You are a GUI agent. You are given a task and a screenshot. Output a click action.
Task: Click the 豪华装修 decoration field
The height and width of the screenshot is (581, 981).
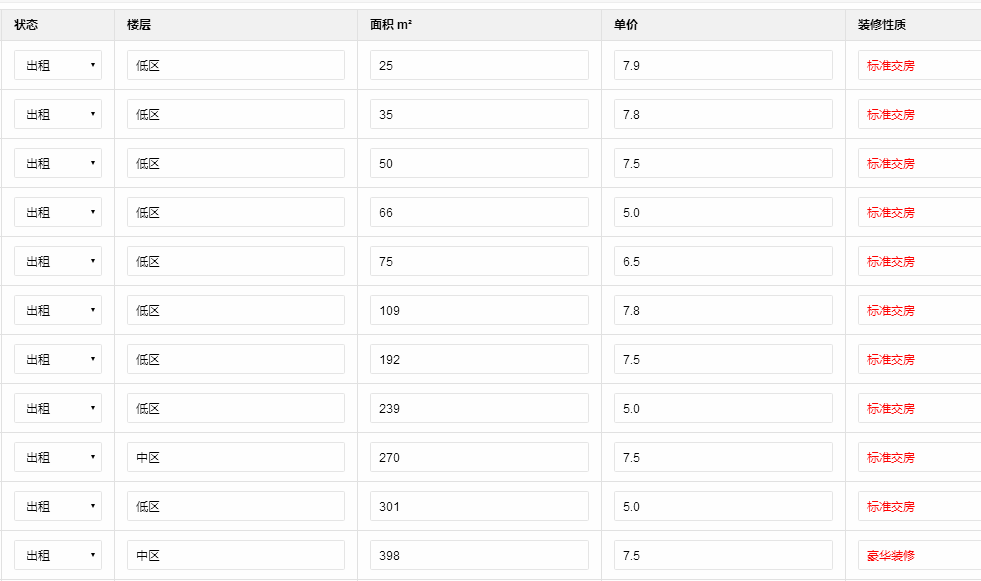pos(919,555)
